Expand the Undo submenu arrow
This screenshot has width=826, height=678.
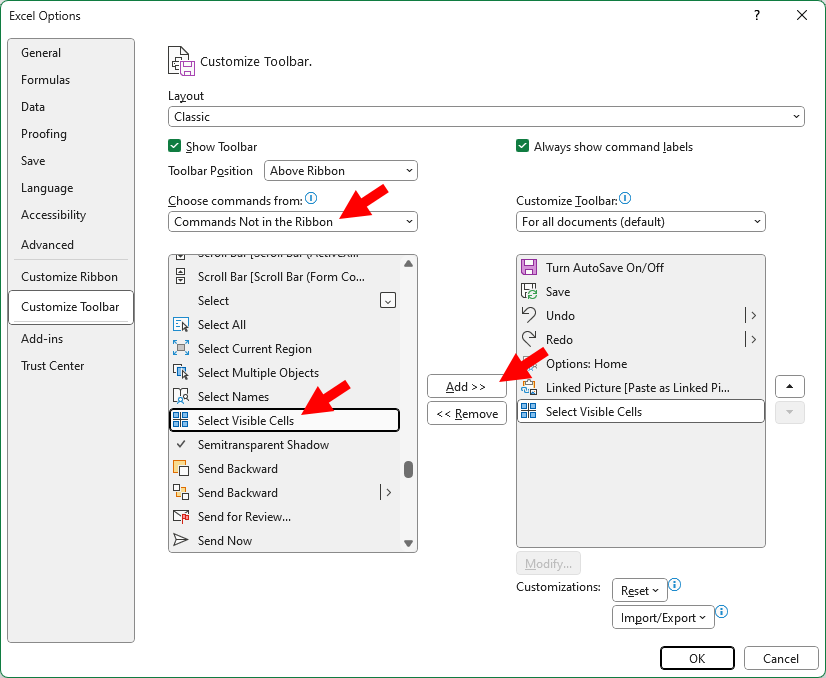[754, 316]
